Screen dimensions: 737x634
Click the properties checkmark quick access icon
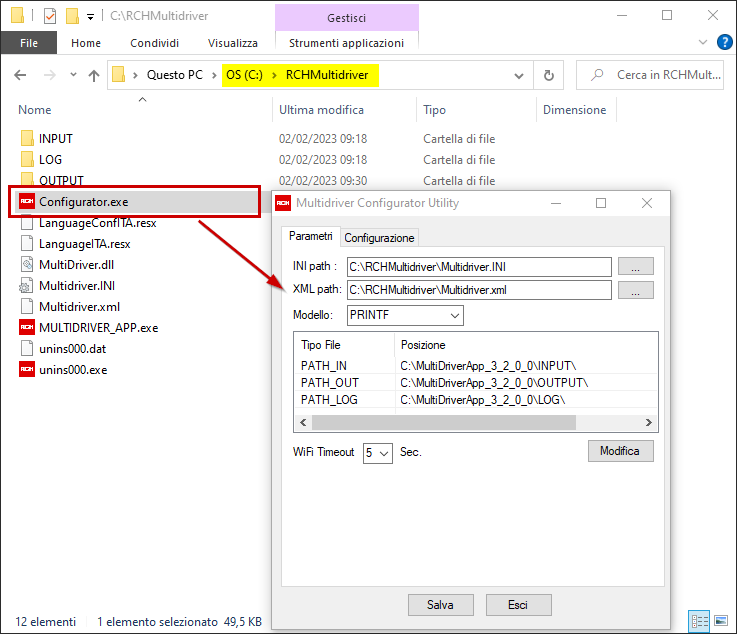coord(50,16)
